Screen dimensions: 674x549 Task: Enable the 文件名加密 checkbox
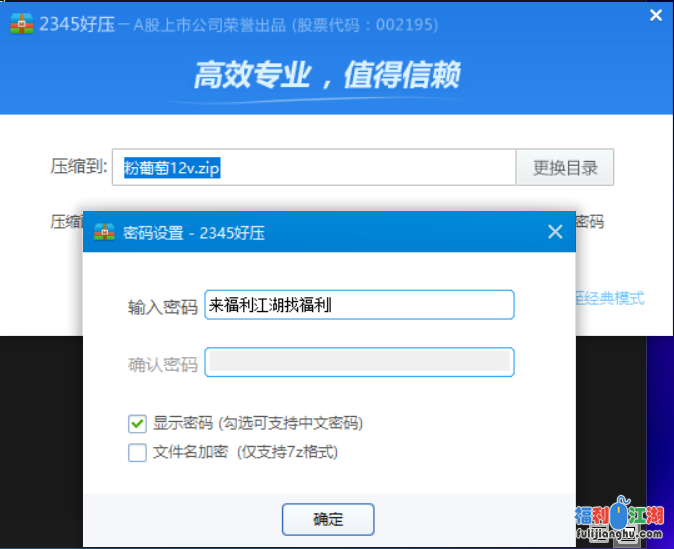coord(138,452)
